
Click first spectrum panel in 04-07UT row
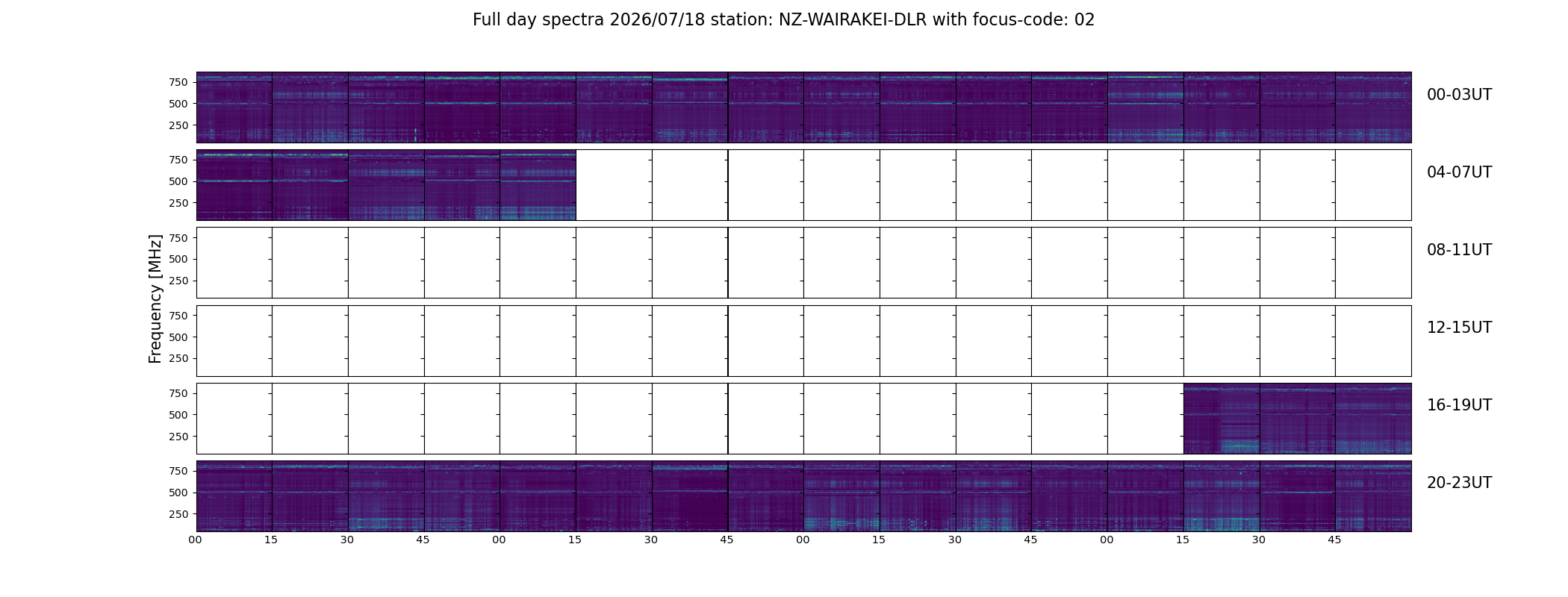pos(234,185)
